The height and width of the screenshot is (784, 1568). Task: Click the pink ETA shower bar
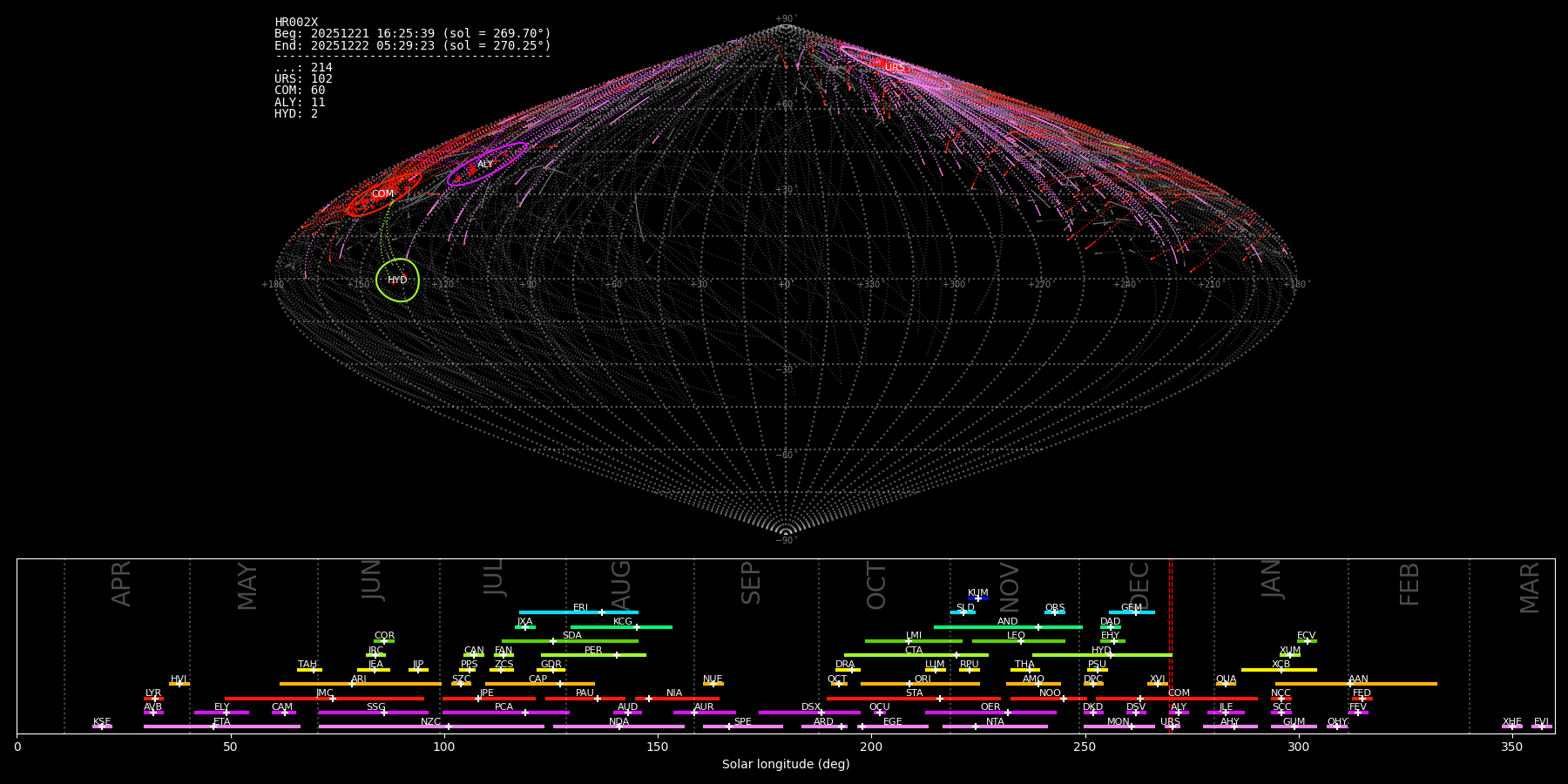tap(222, 727)
